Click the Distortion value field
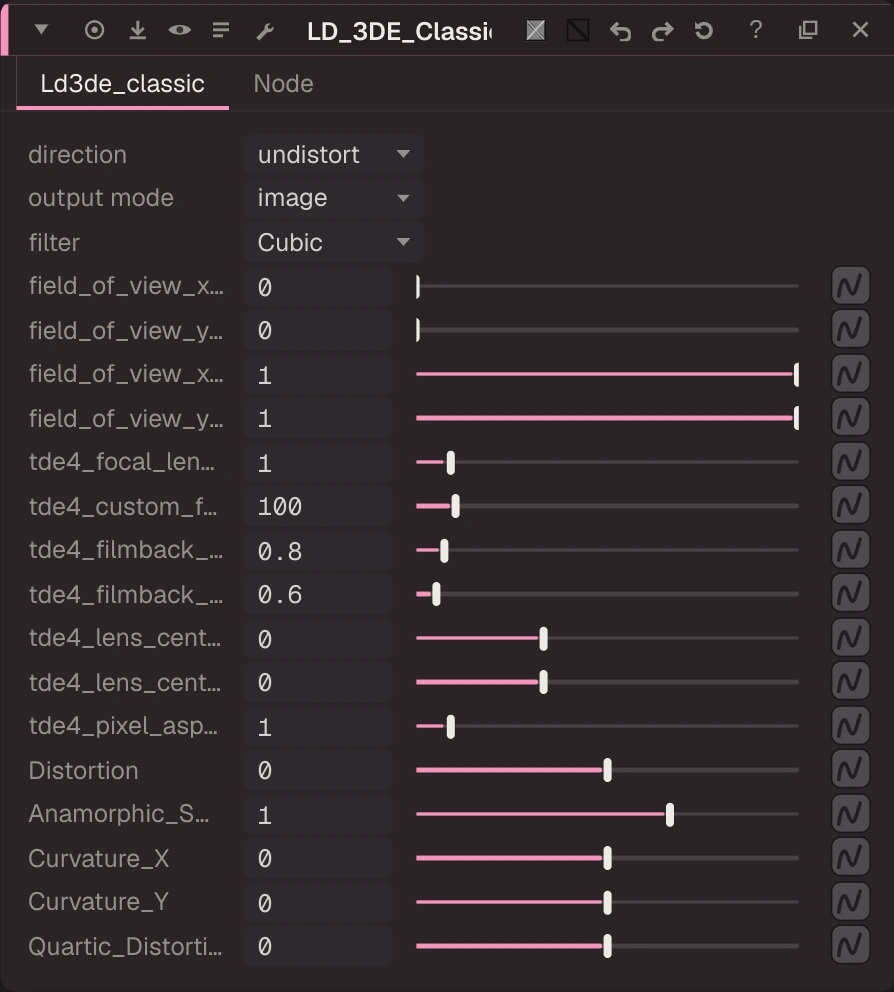 [318, 770]
